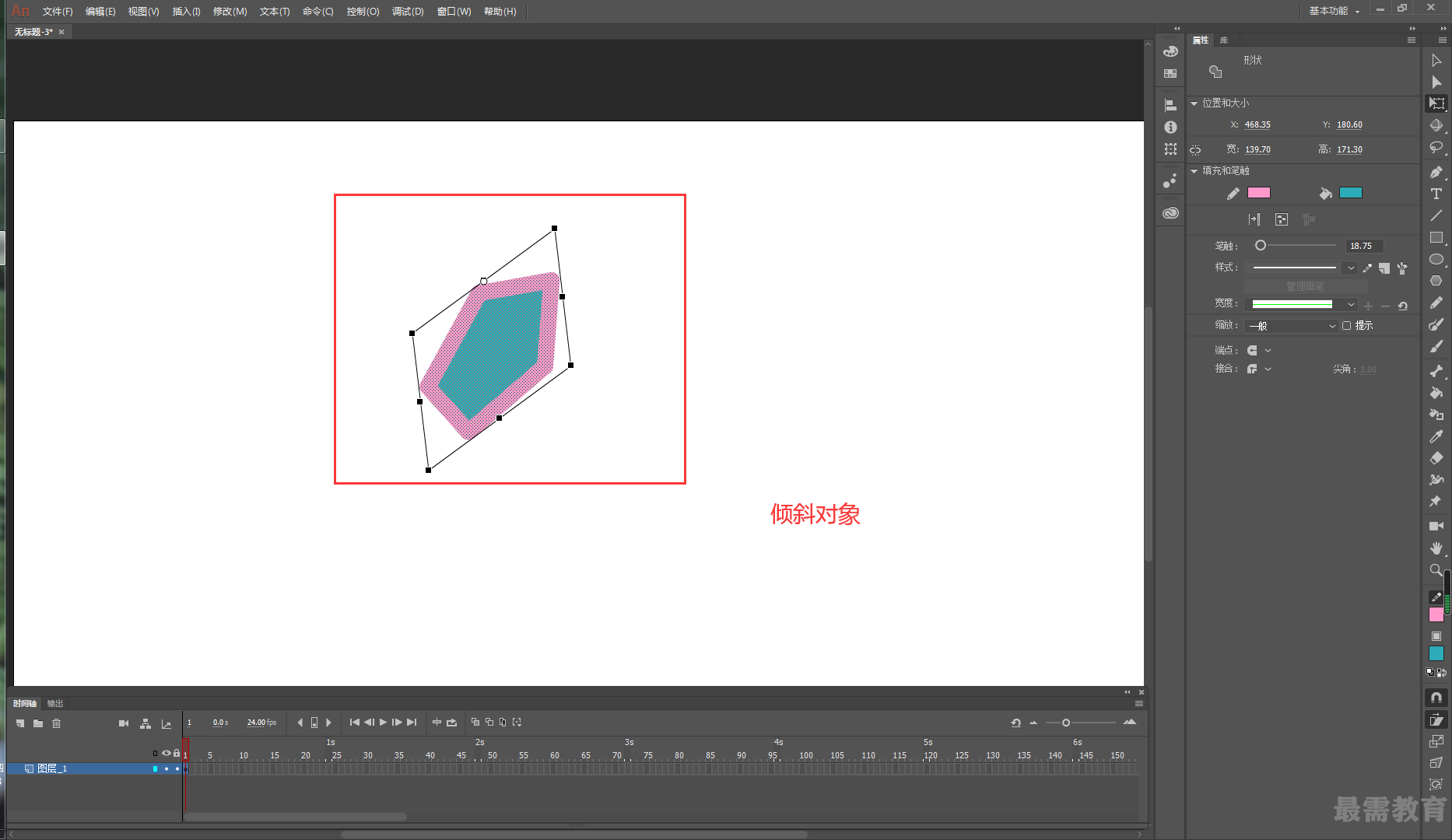Select the Eraser tool
Viewport: 1452px width, 840px height.
(1436, 458)
